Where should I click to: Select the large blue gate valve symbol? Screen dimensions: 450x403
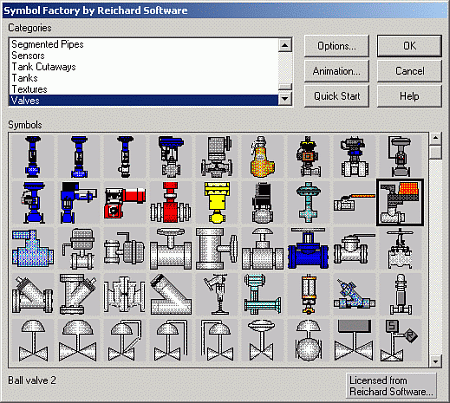point(308,248)
